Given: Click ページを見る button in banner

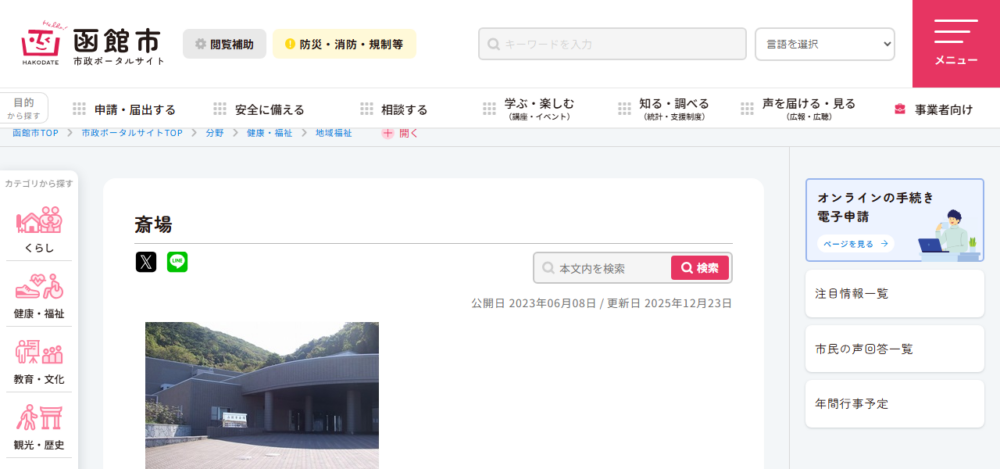Looking at the screenshot, I should point(855,244).
